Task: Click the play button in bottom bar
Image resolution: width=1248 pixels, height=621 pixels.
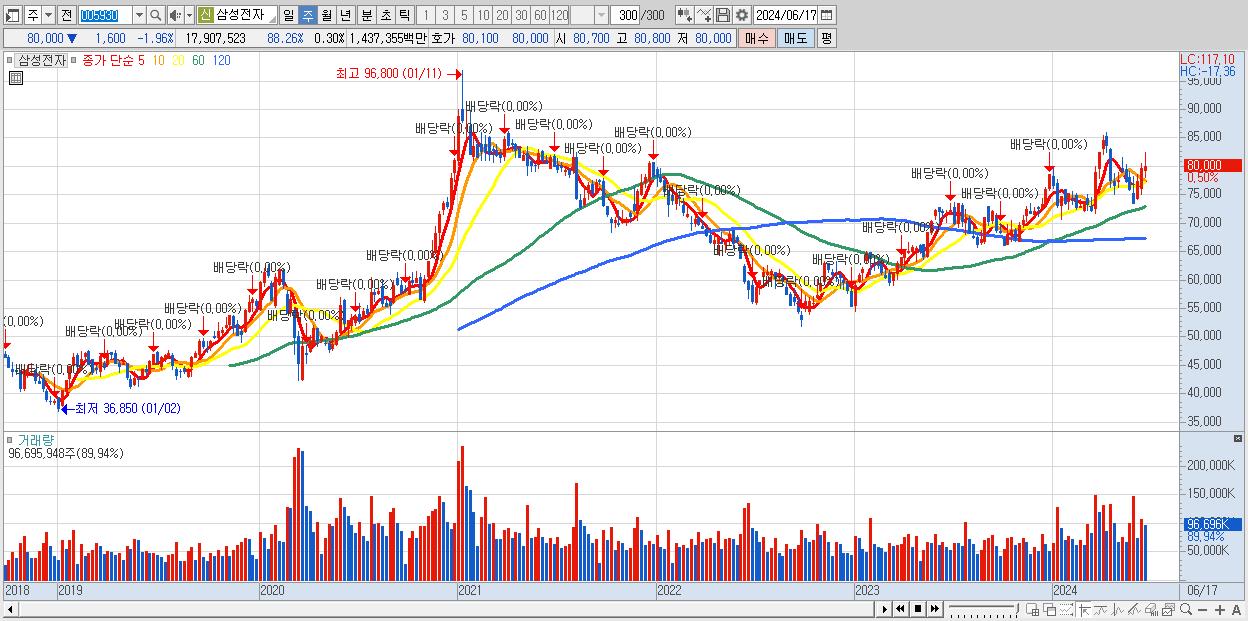Action: pos(884,609)
